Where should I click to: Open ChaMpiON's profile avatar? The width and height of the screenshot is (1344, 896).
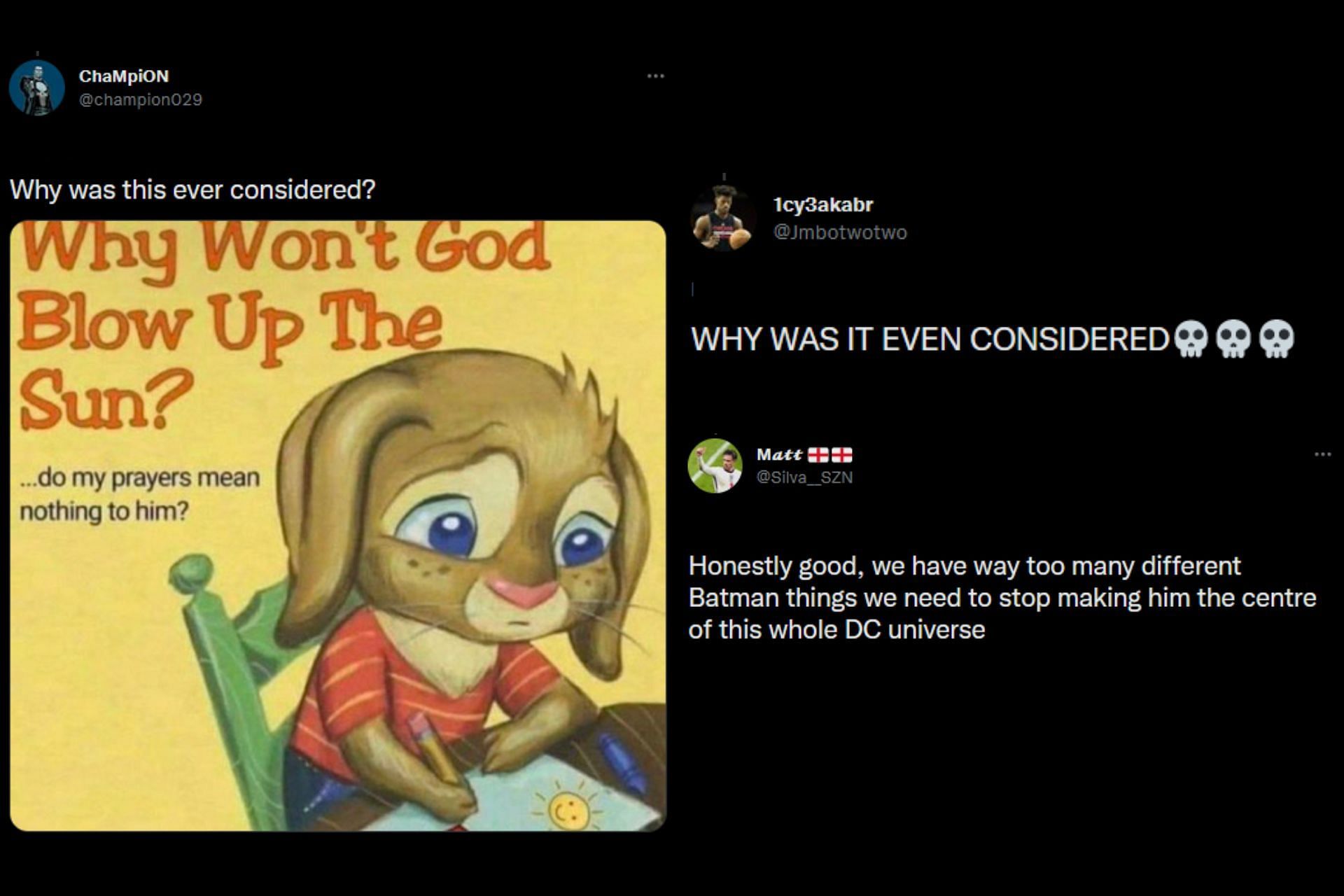(37, 87)
